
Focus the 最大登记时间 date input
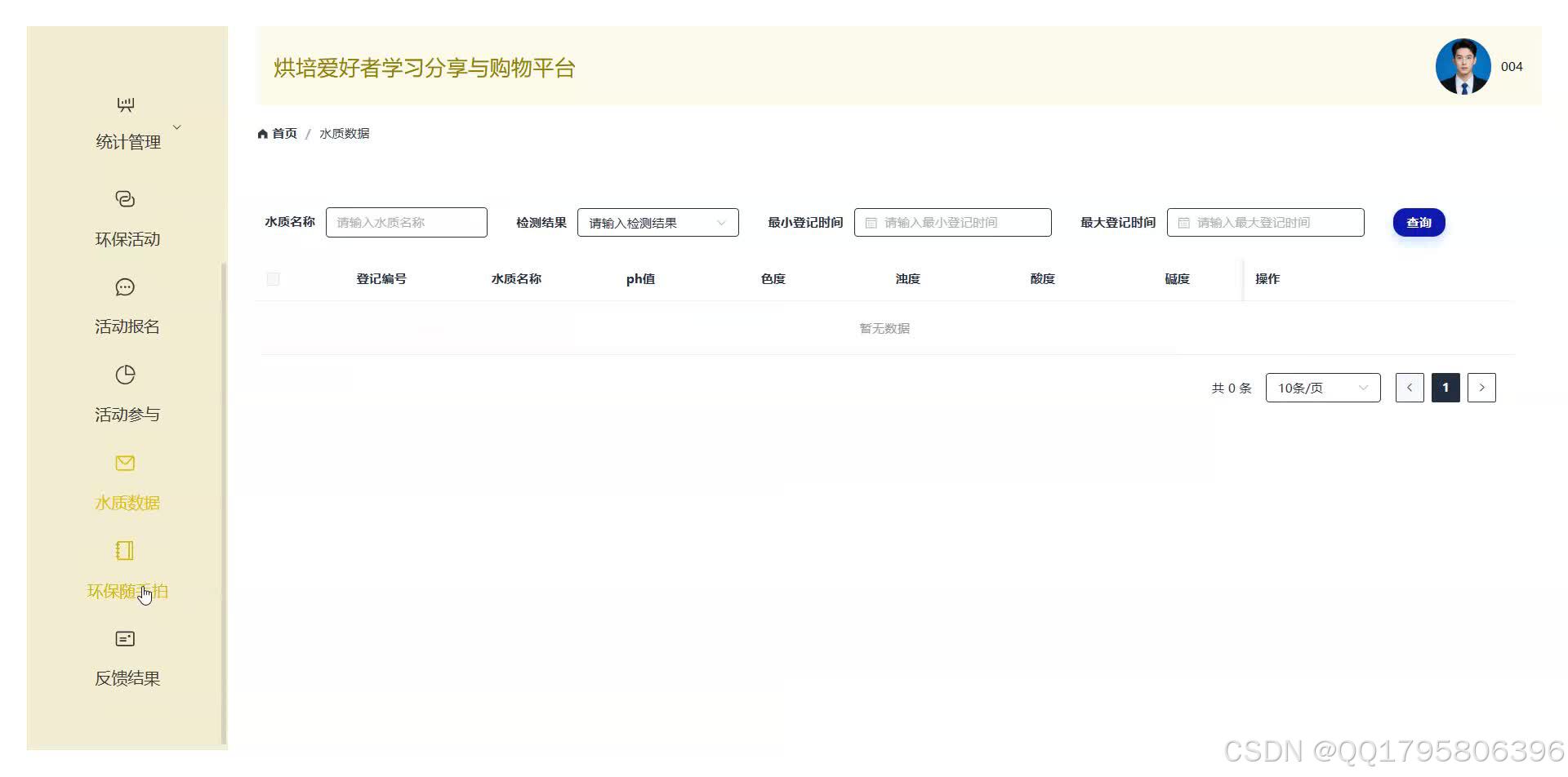[x=1265, y=223]
